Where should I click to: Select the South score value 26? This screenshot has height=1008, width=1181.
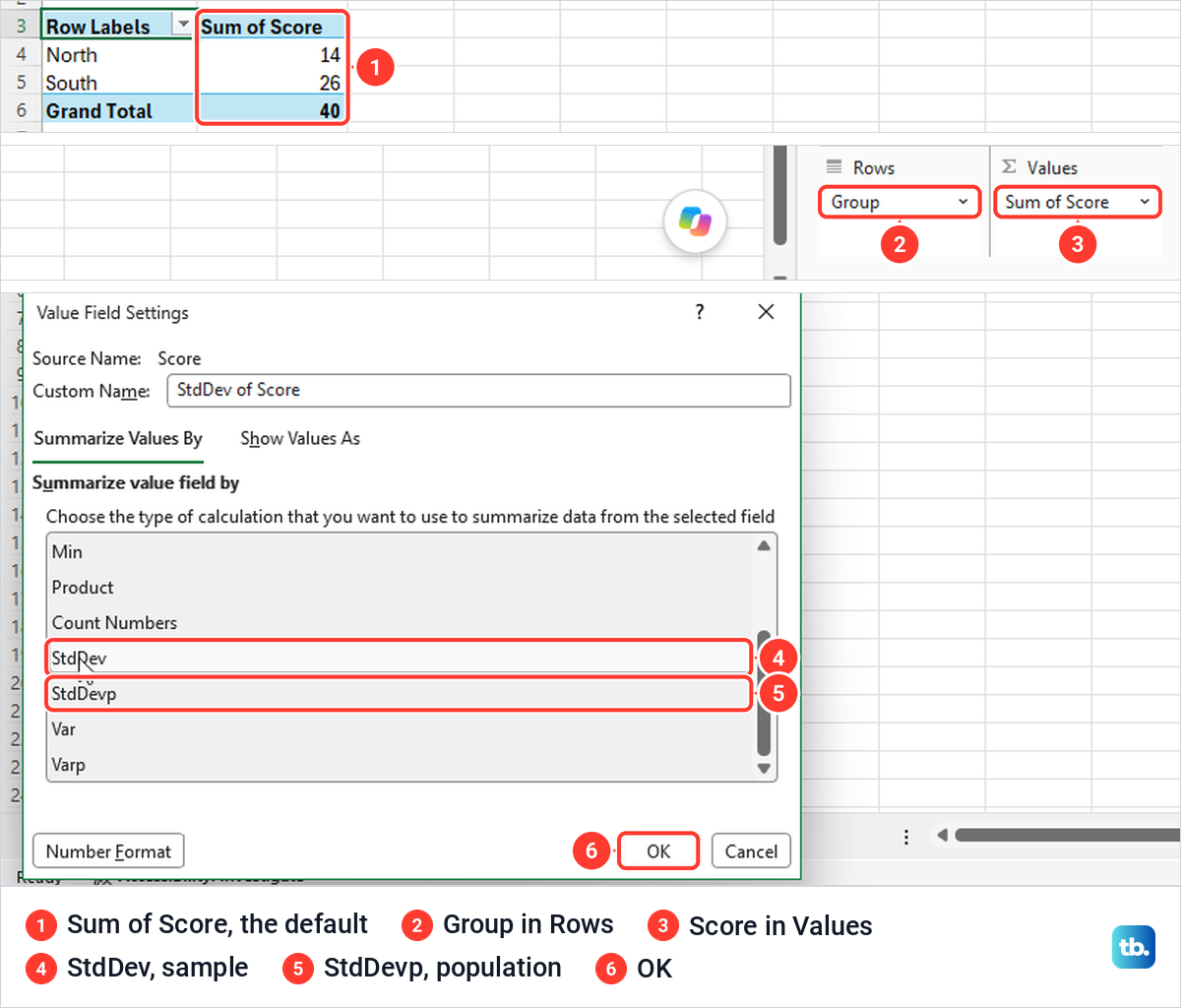coord(273,83)
